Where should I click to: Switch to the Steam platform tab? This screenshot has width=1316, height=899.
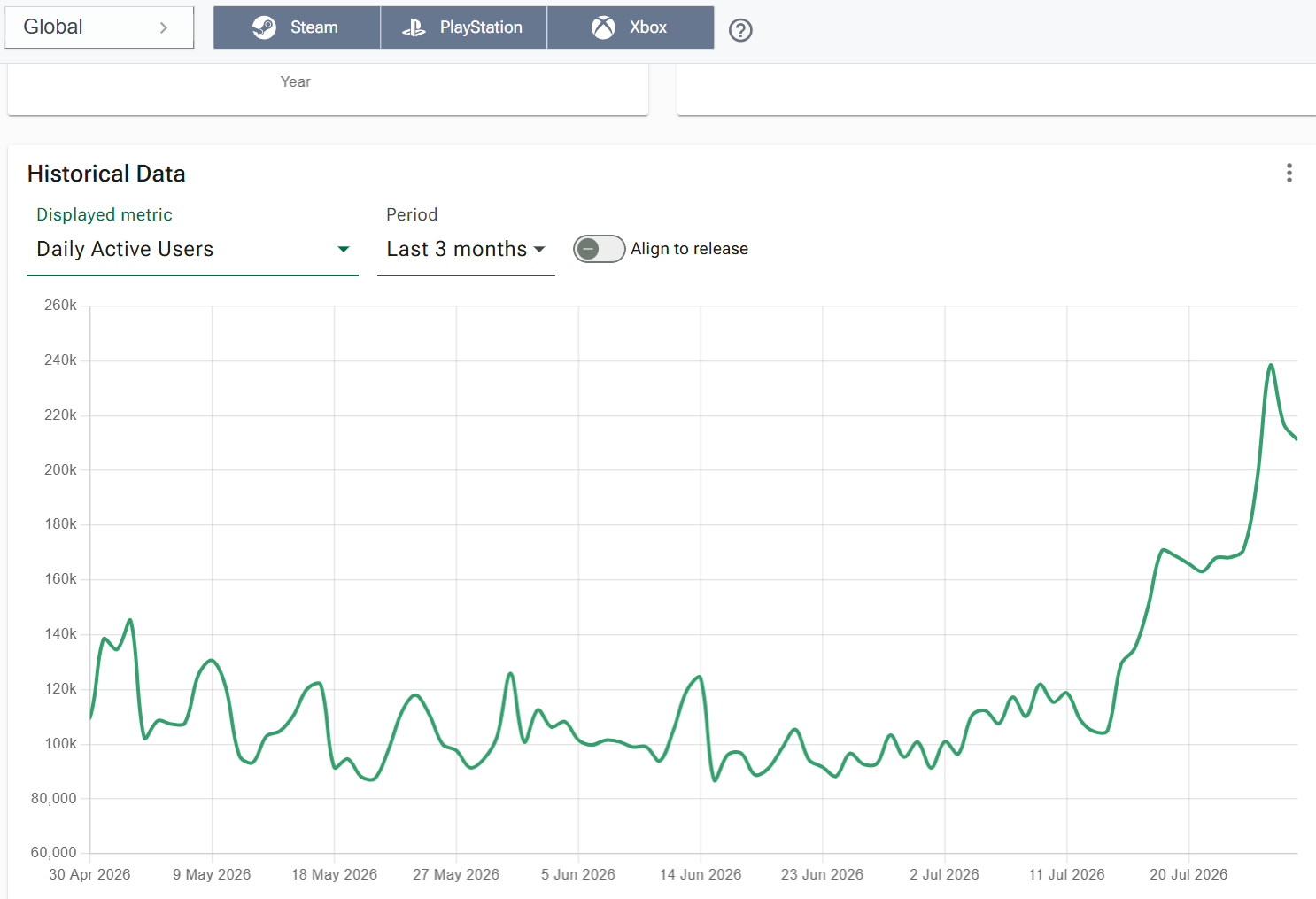point(297,27)
